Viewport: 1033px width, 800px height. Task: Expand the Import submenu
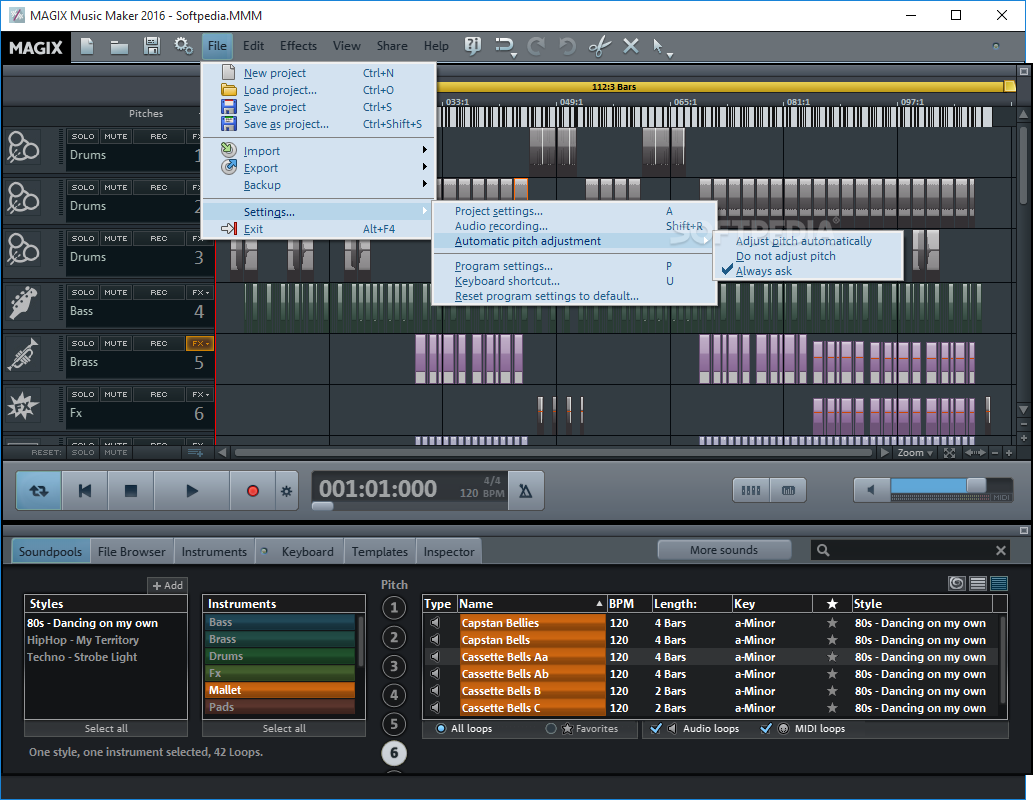(x=319, y=151)
